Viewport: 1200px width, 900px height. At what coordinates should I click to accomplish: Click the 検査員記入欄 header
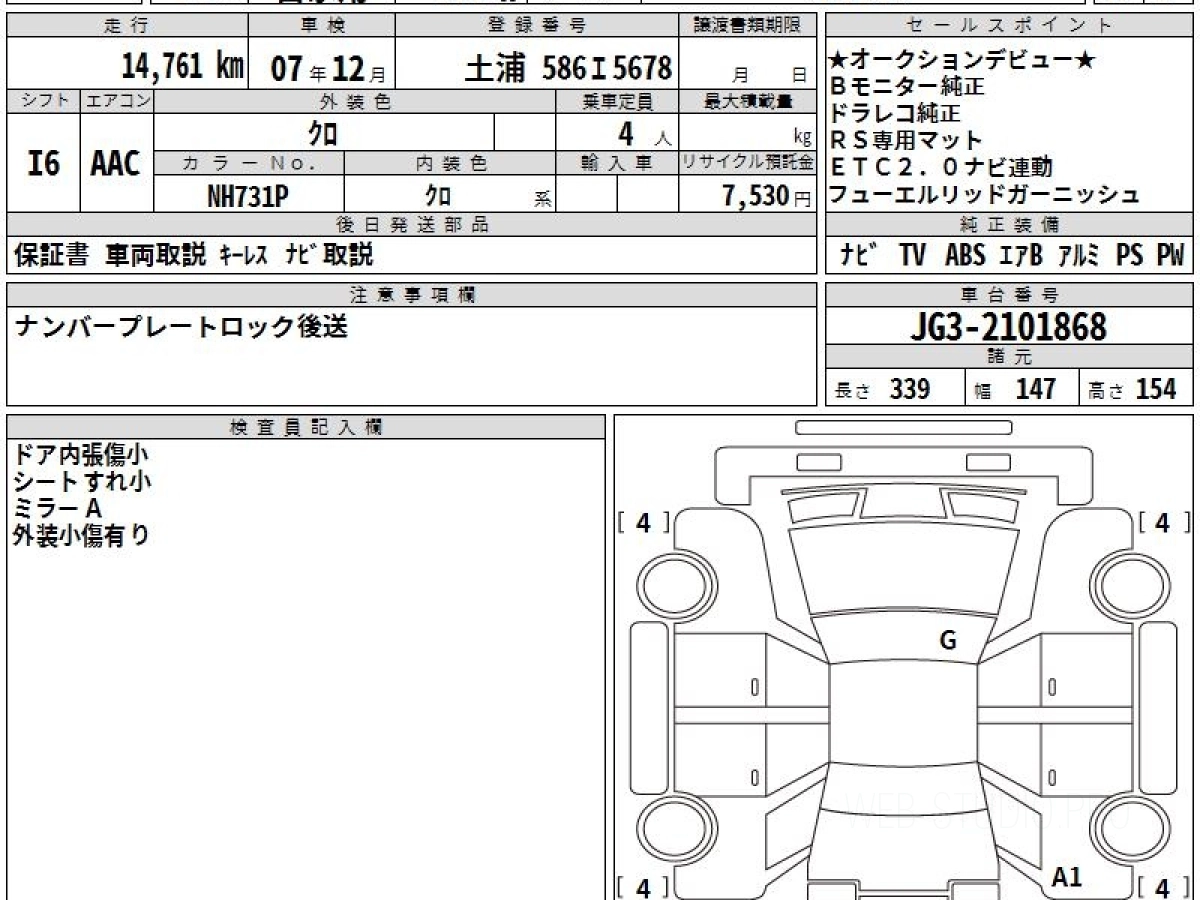coord(306,427)
